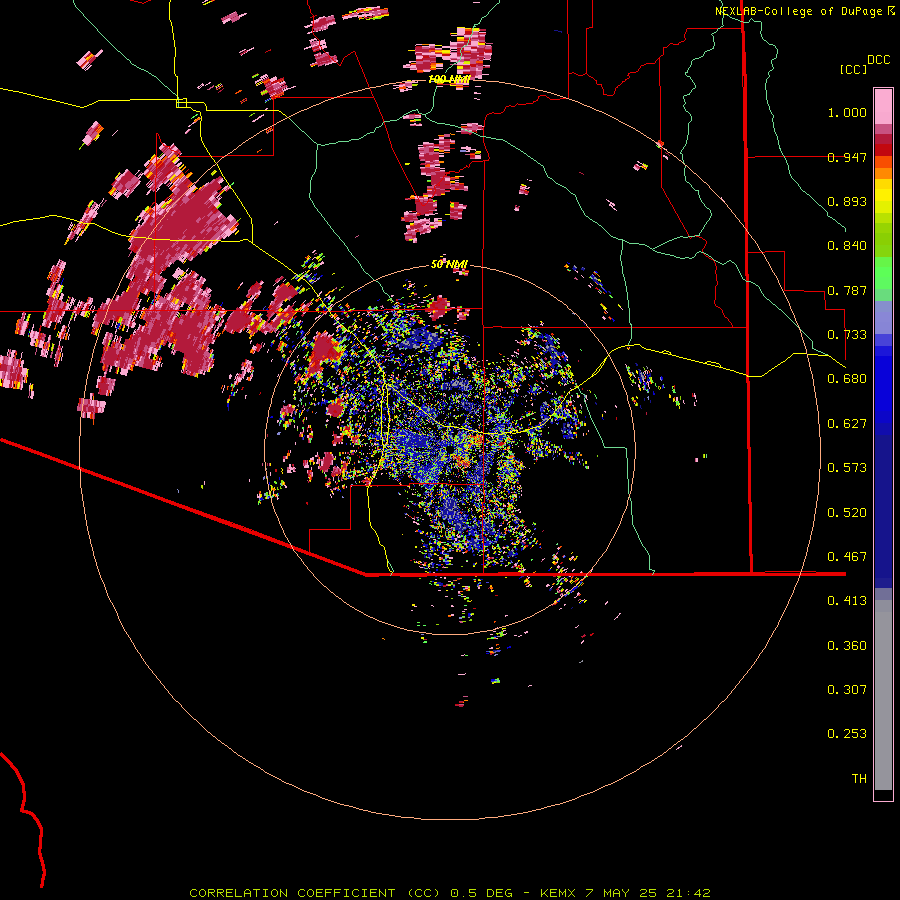Select the 0.840 scale value
Viewport: 900px width, 900px height.
(847, 246)
